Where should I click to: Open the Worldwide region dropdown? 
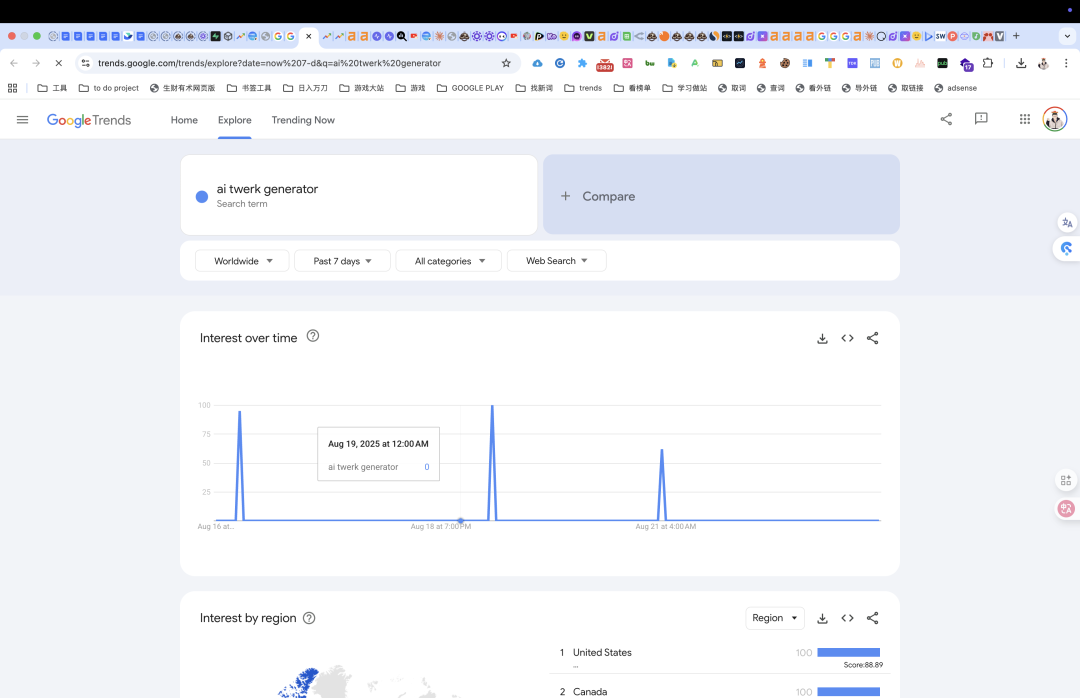[242, 260]
